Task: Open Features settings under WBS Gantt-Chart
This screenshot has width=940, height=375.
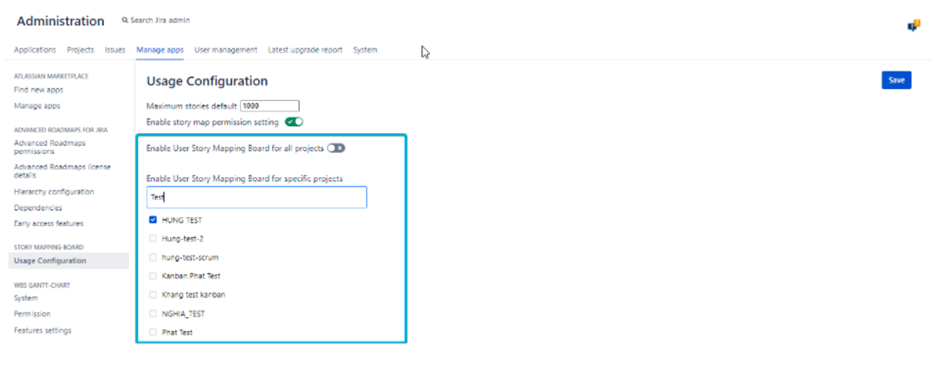Action: tap(43, 330)
